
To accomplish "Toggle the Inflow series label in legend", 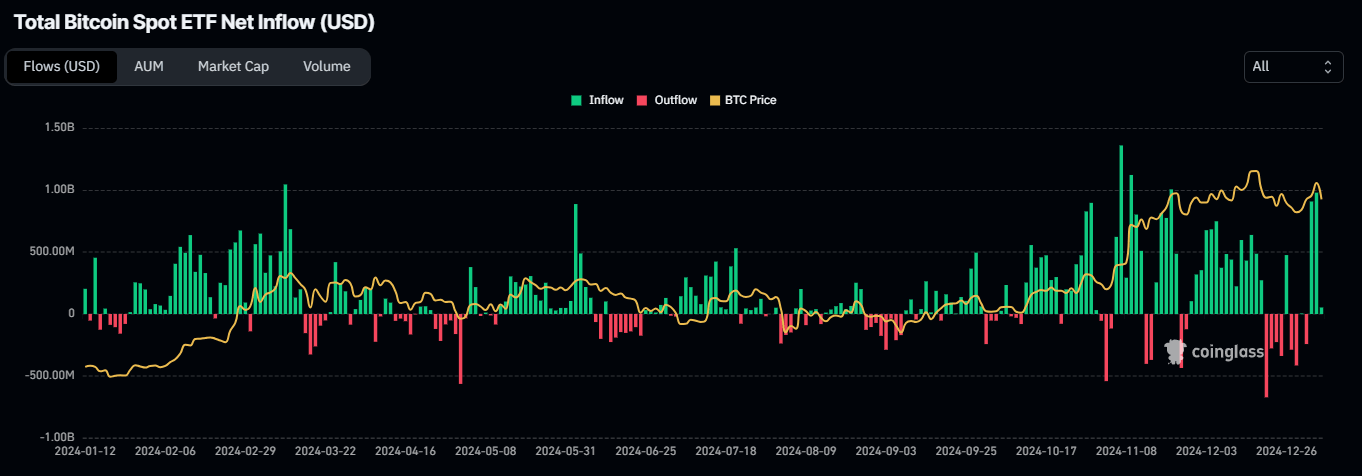I will coord(606,100).
